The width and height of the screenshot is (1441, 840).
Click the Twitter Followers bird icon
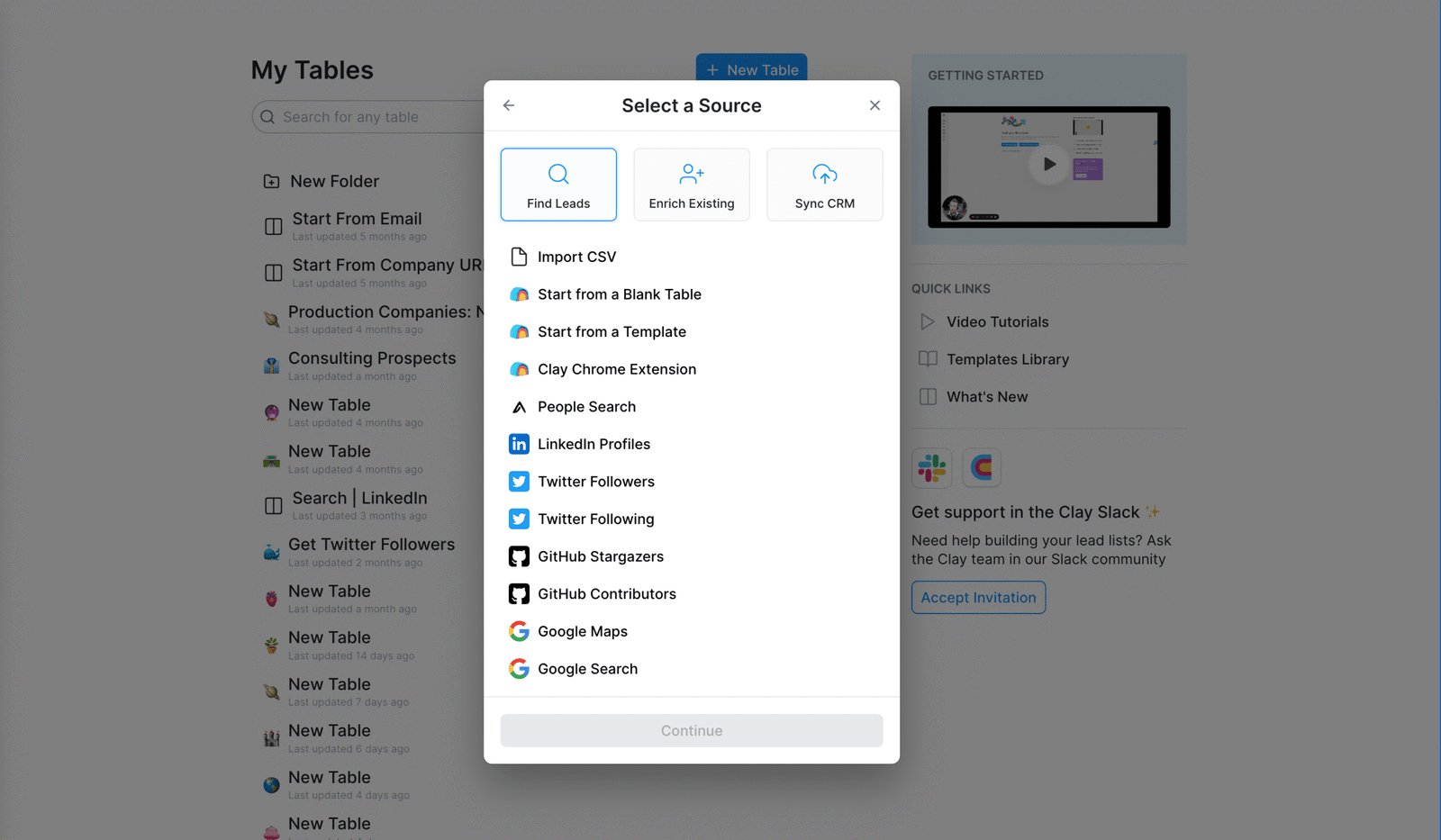(519, 482)
